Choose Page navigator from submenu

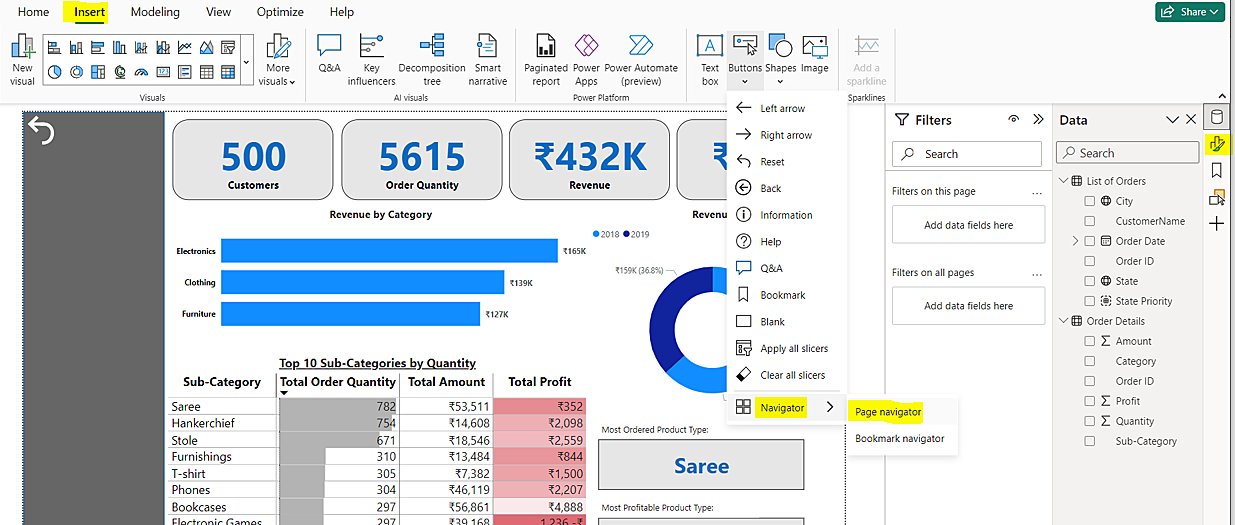[x=888, y=412]
